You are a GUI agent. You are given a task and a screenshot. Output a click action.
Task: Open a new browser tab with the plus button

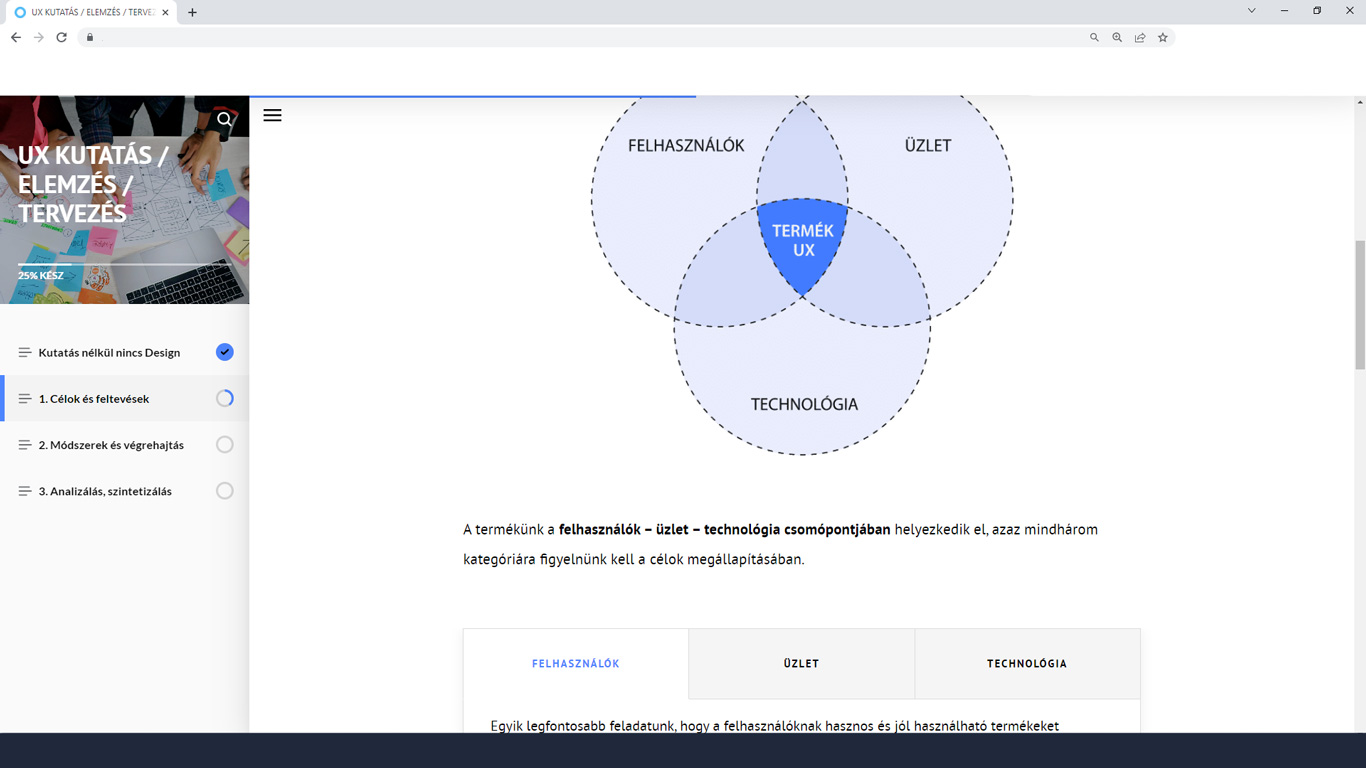(x=192, y=10)
